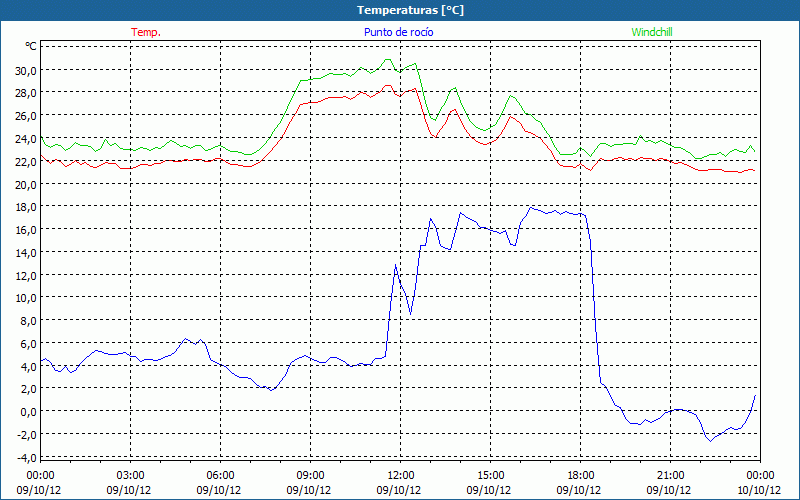Click the '28,0' y-axis value

26,93
